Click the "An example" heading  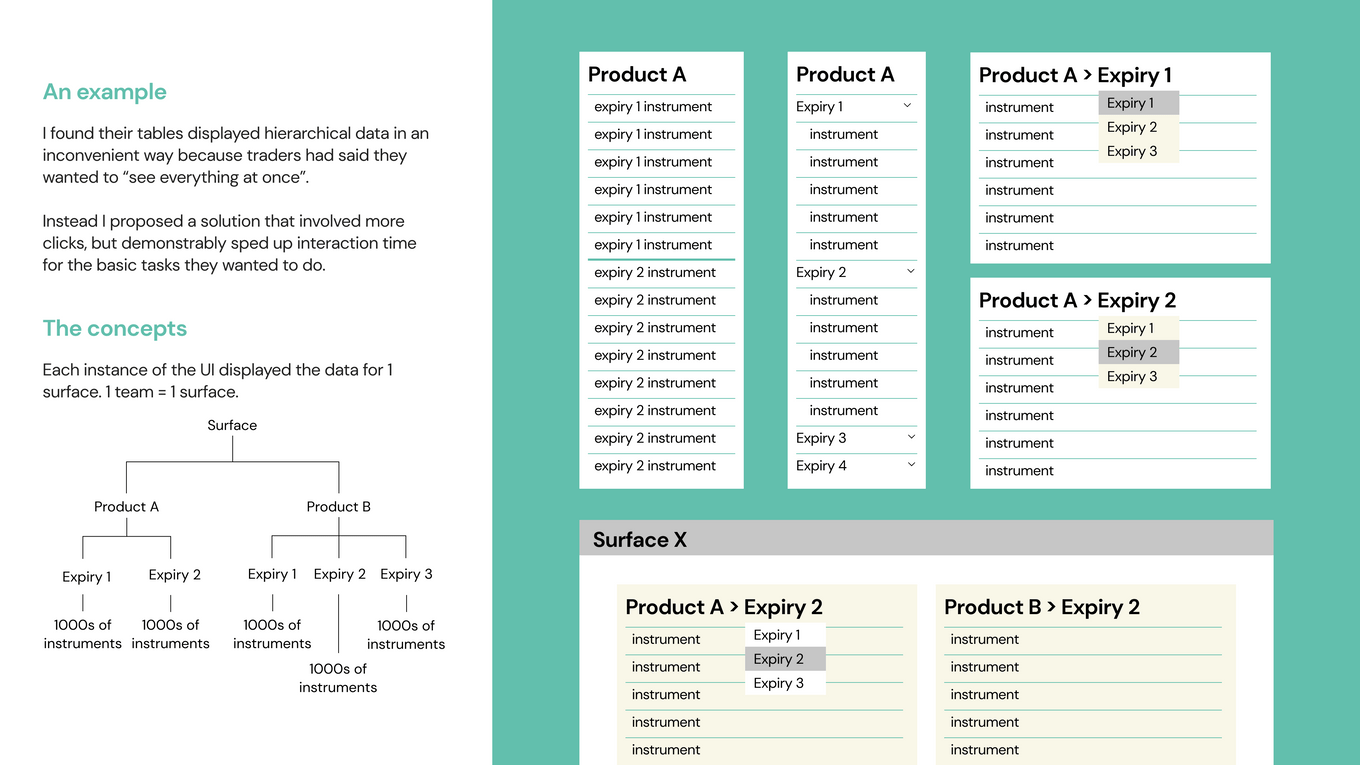(x=105, y=92)
